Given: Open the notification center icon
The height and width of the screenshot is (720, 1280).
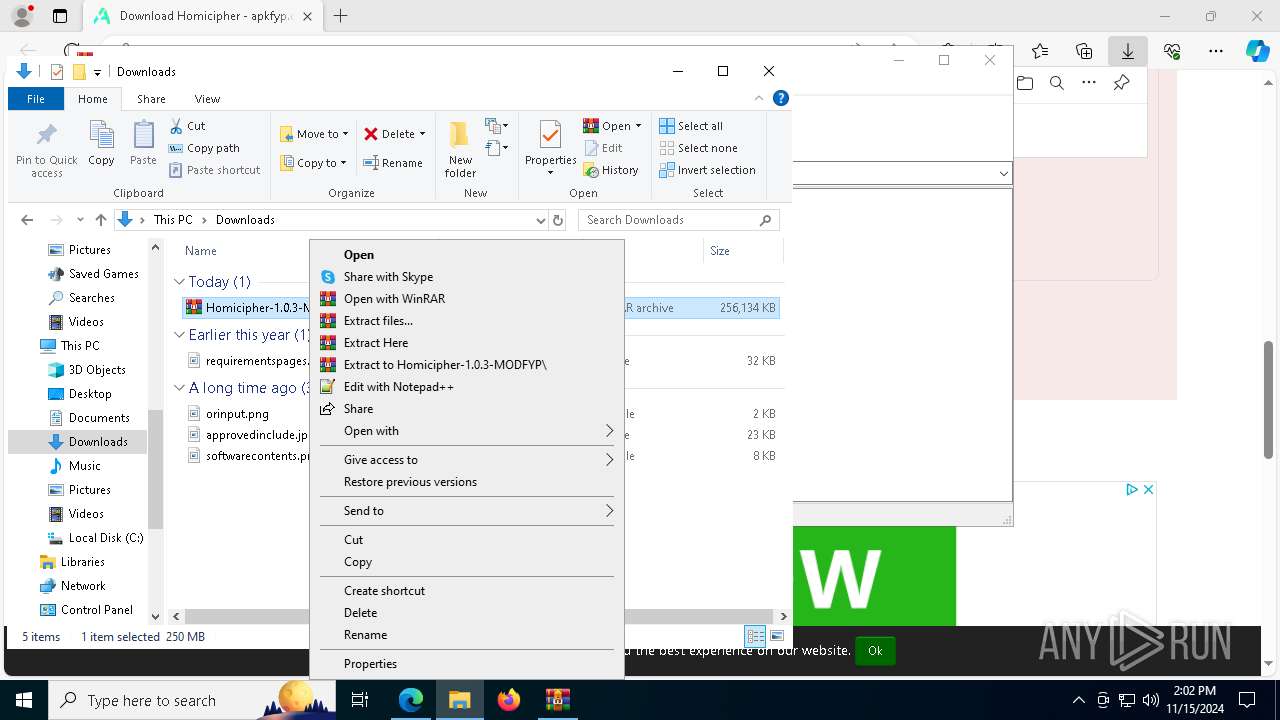Looking at the screenshot, I should tap(1247, 700).
